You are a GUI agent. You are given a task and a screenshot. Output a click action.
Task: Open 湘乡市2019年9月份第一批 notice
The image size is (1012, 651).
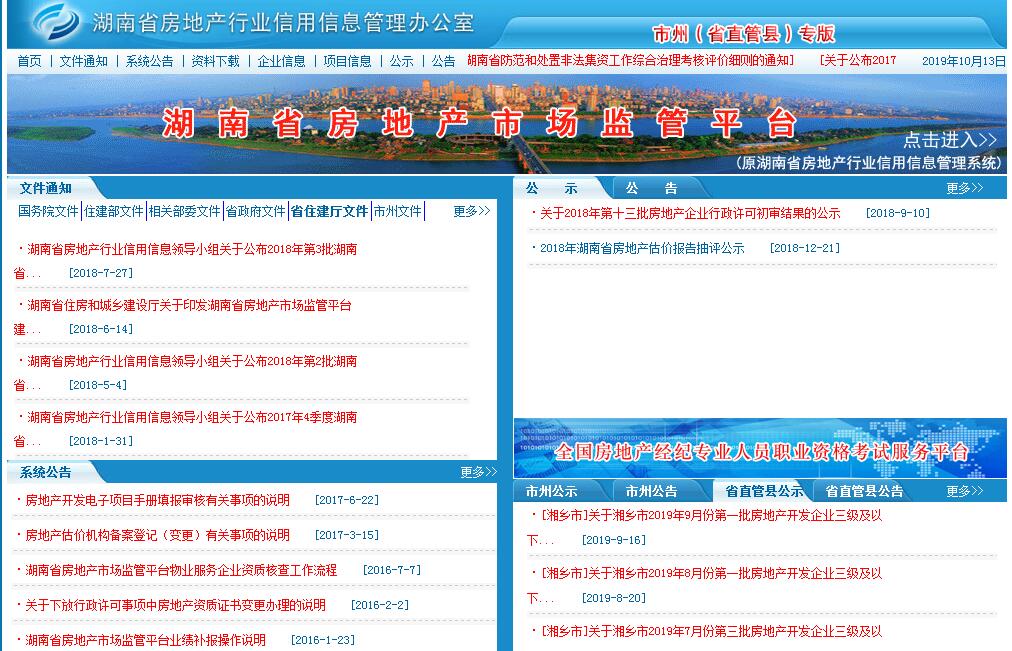[711, 516]
